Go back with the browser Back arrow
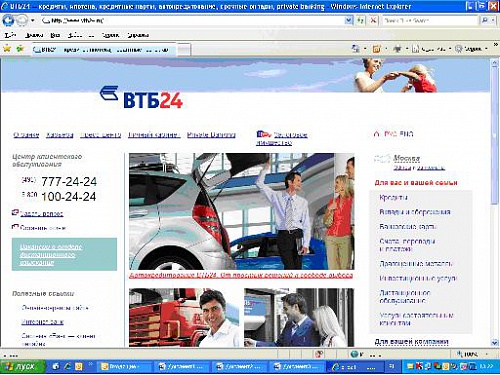Viewport: 500px width, 375px height. click(8, 20)
